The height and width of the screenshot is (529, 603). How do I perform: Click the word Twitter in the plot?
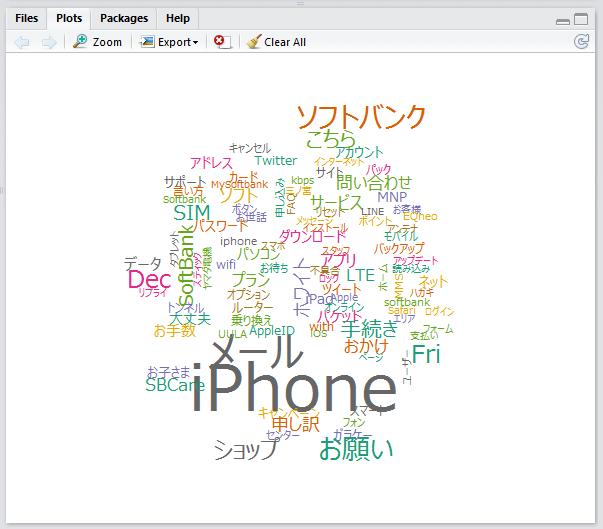(x=276, y=160)
